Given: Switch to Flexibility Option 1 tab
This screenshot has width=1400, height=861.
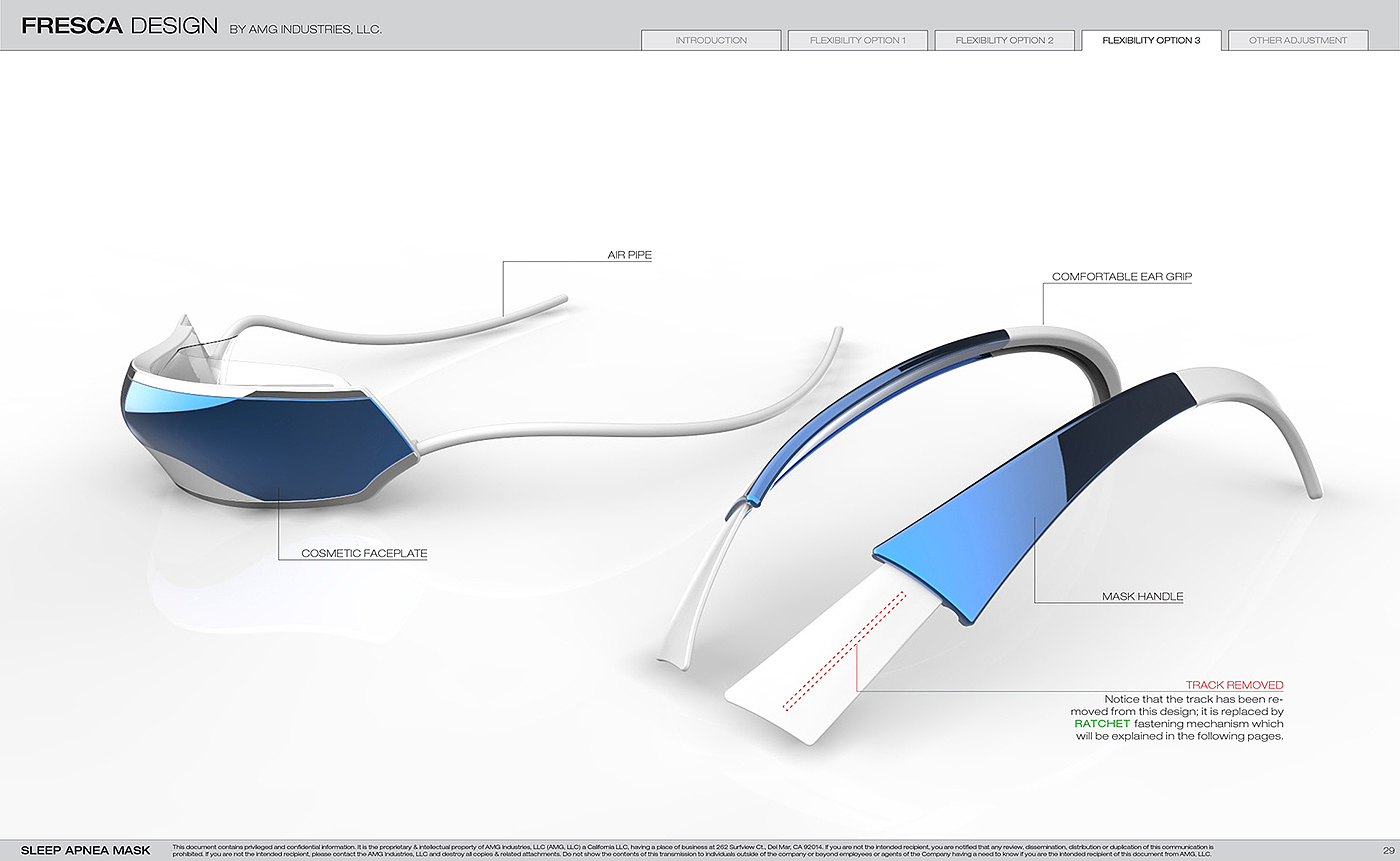Looking at the screenshot, I should click(x=857, y=41).
